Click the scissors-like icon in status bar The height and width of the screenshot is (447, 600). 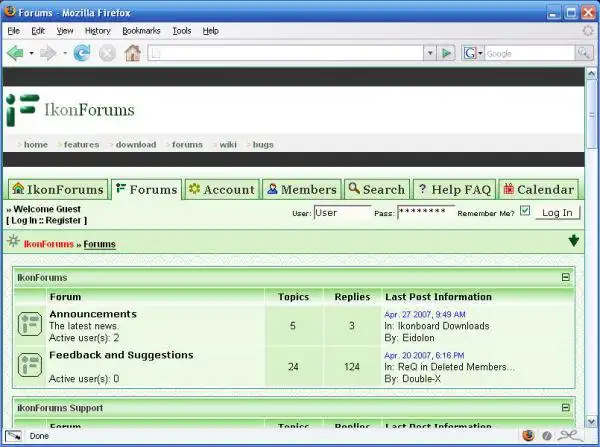click(569, 435)
